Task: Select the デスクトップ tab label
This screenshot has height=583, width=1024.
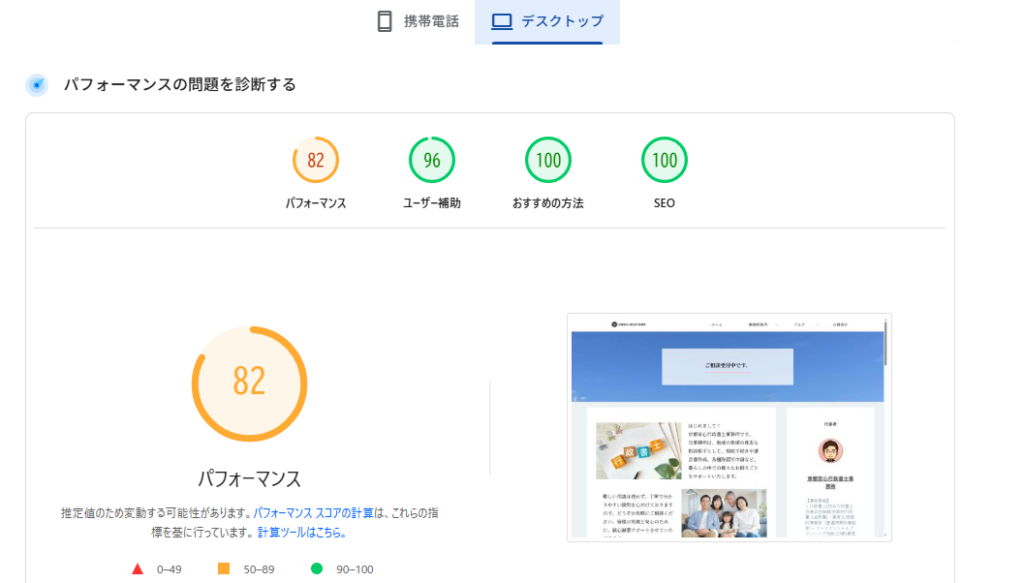Action: tap(562, 21)
